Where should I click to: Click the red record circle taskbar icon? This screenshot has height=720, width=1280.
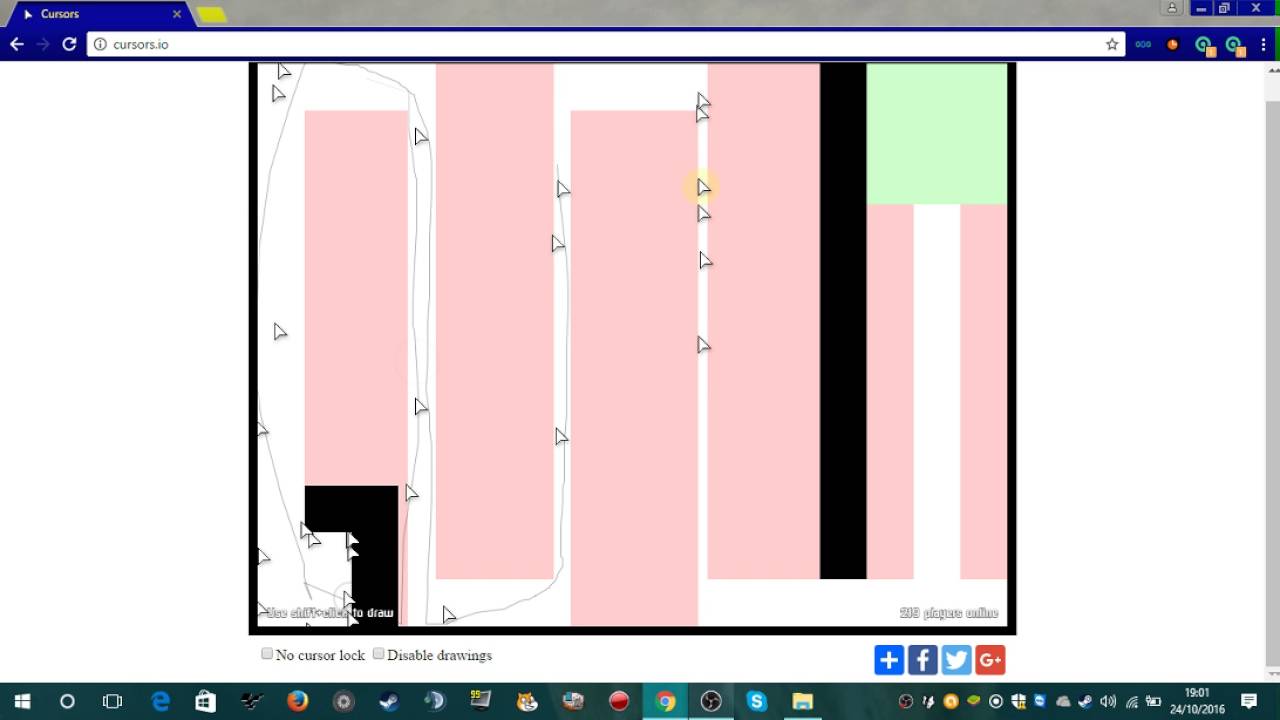click(x=619, y=701)
